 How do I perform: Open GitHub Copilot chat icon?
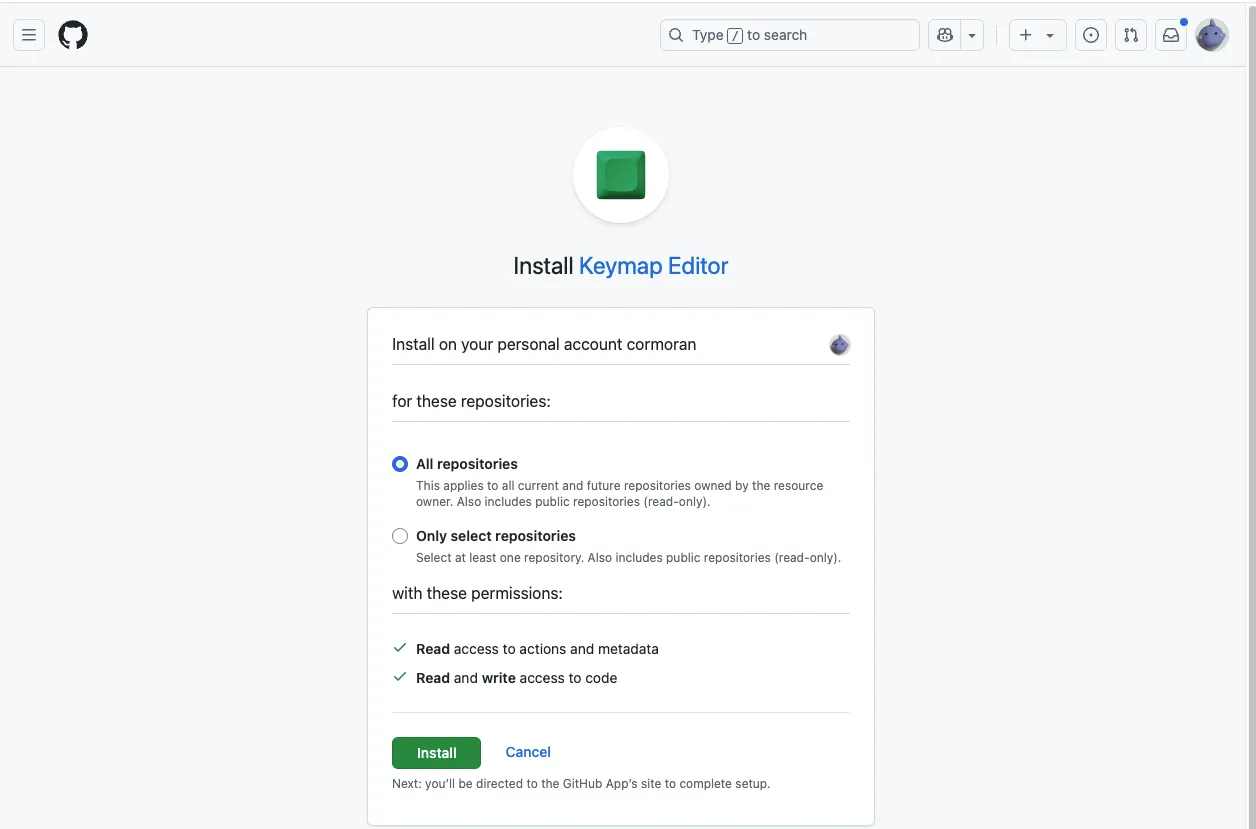[945, 35]
